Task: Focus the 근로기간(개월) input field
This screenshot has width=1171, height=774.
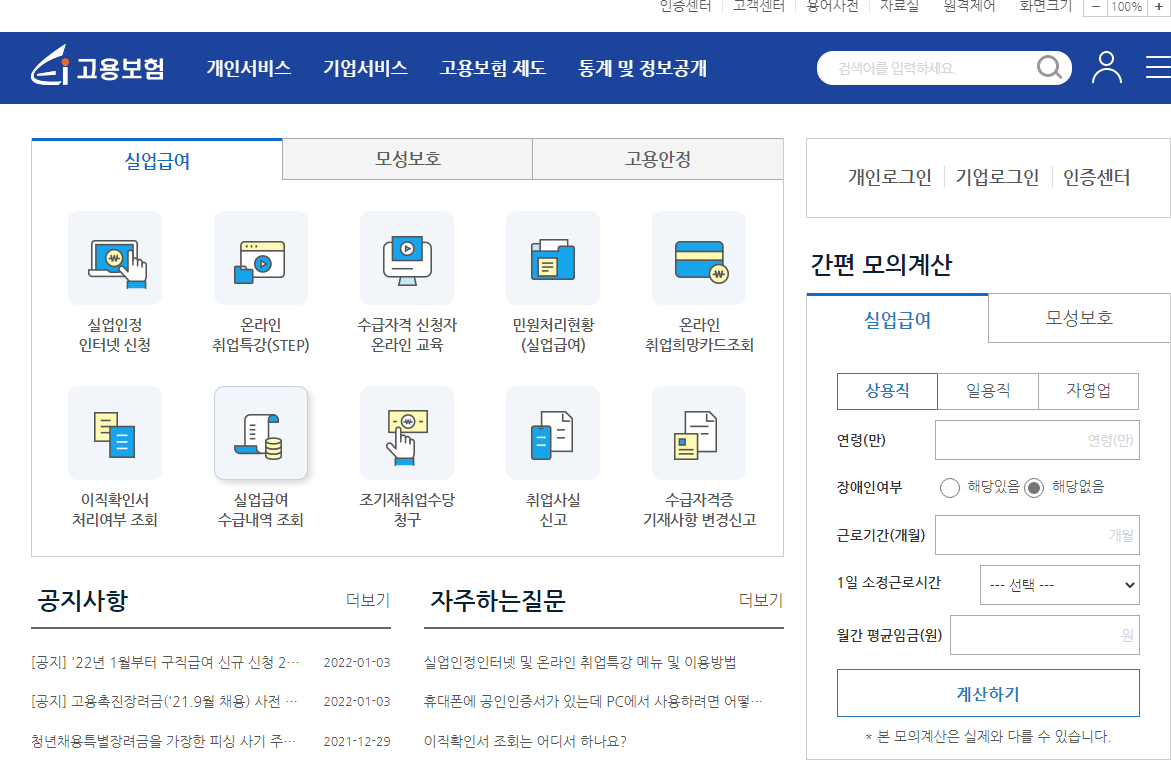Action: point(1037,535)
